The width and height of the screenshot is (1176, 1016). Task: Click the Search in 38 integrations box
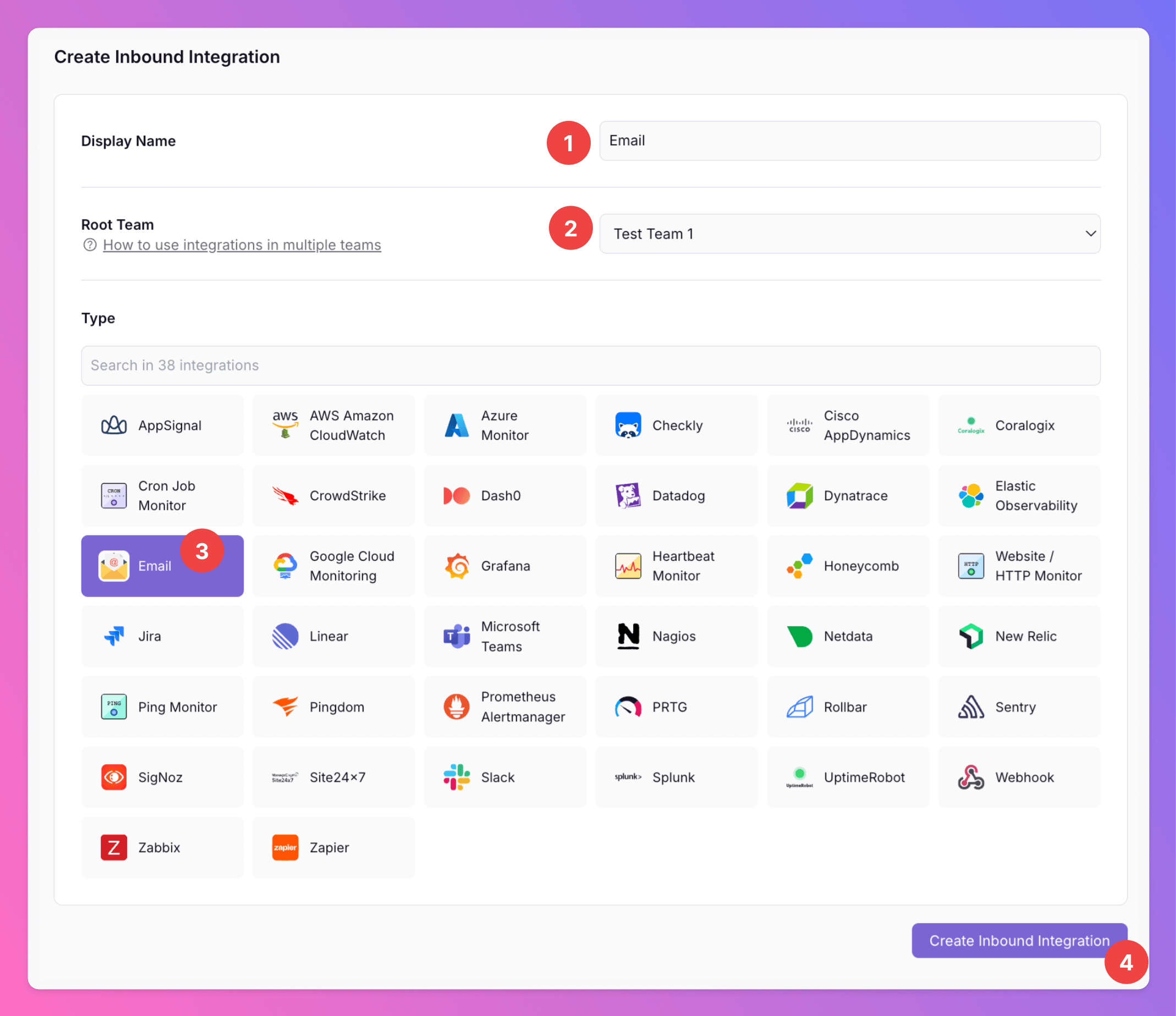590,365
